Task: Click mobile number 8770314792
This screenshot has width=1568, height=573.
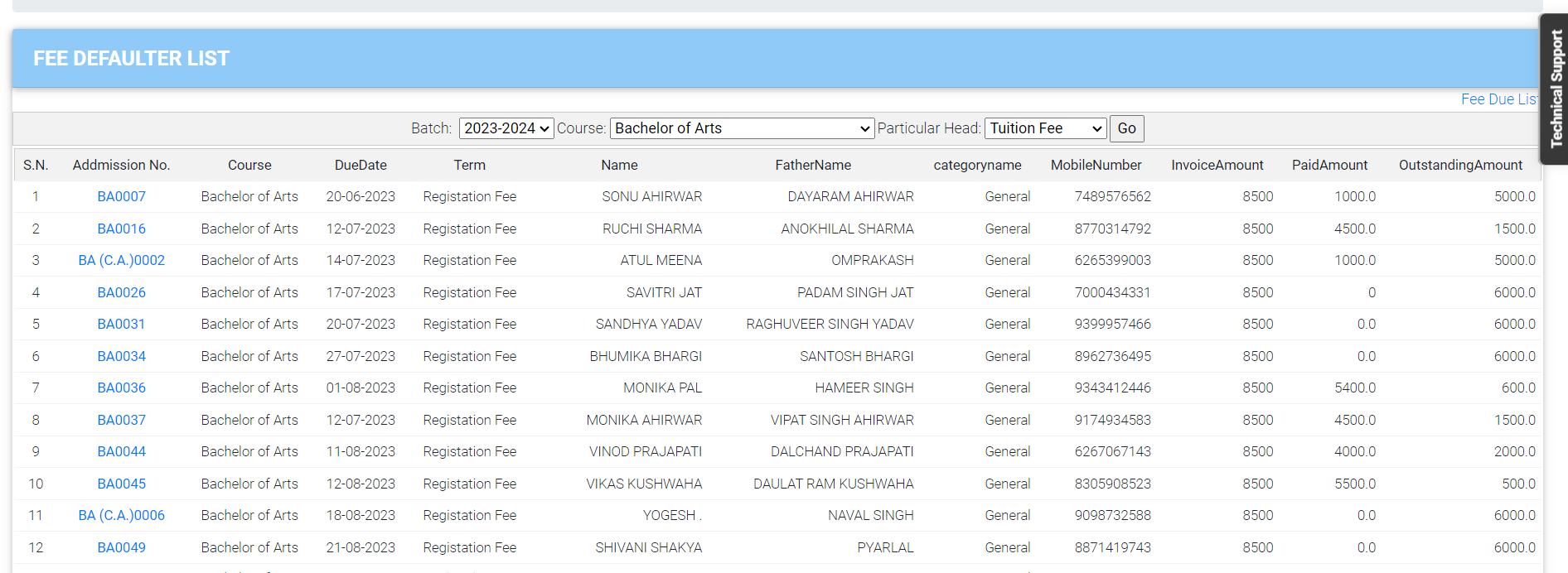Action: pyautogui.click(x=1112, y=229)
